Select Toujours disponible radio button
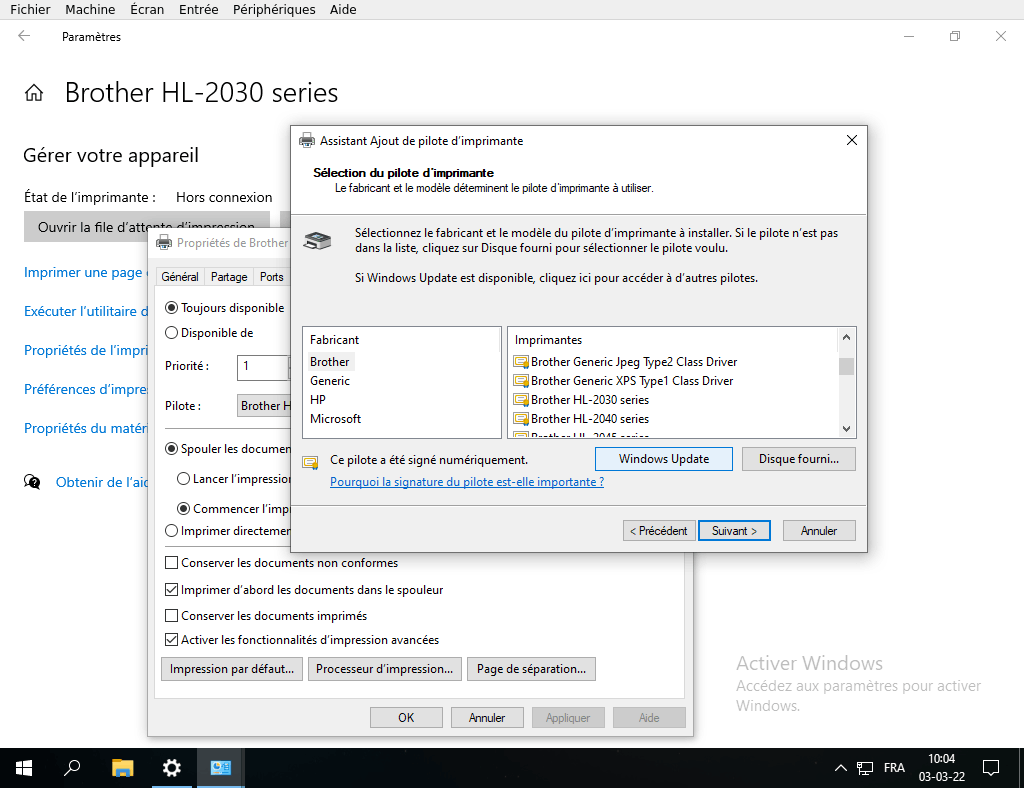This screenshot has width=1024, height=788. (x=171, y=307)
